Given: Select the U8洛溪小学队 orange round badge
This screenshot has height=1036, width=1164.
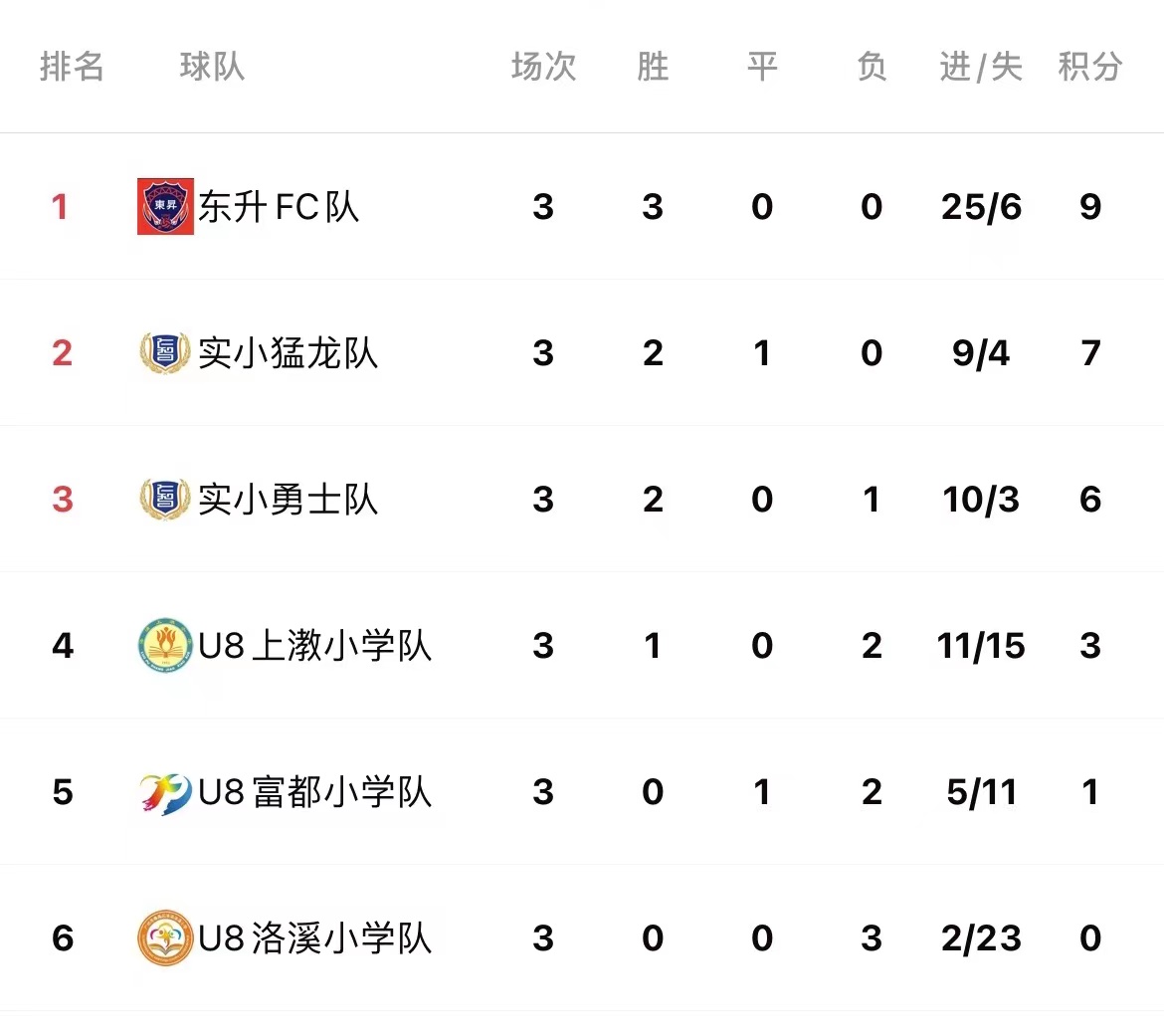Looking at the screenshot, I should click(x=165, y=937).
